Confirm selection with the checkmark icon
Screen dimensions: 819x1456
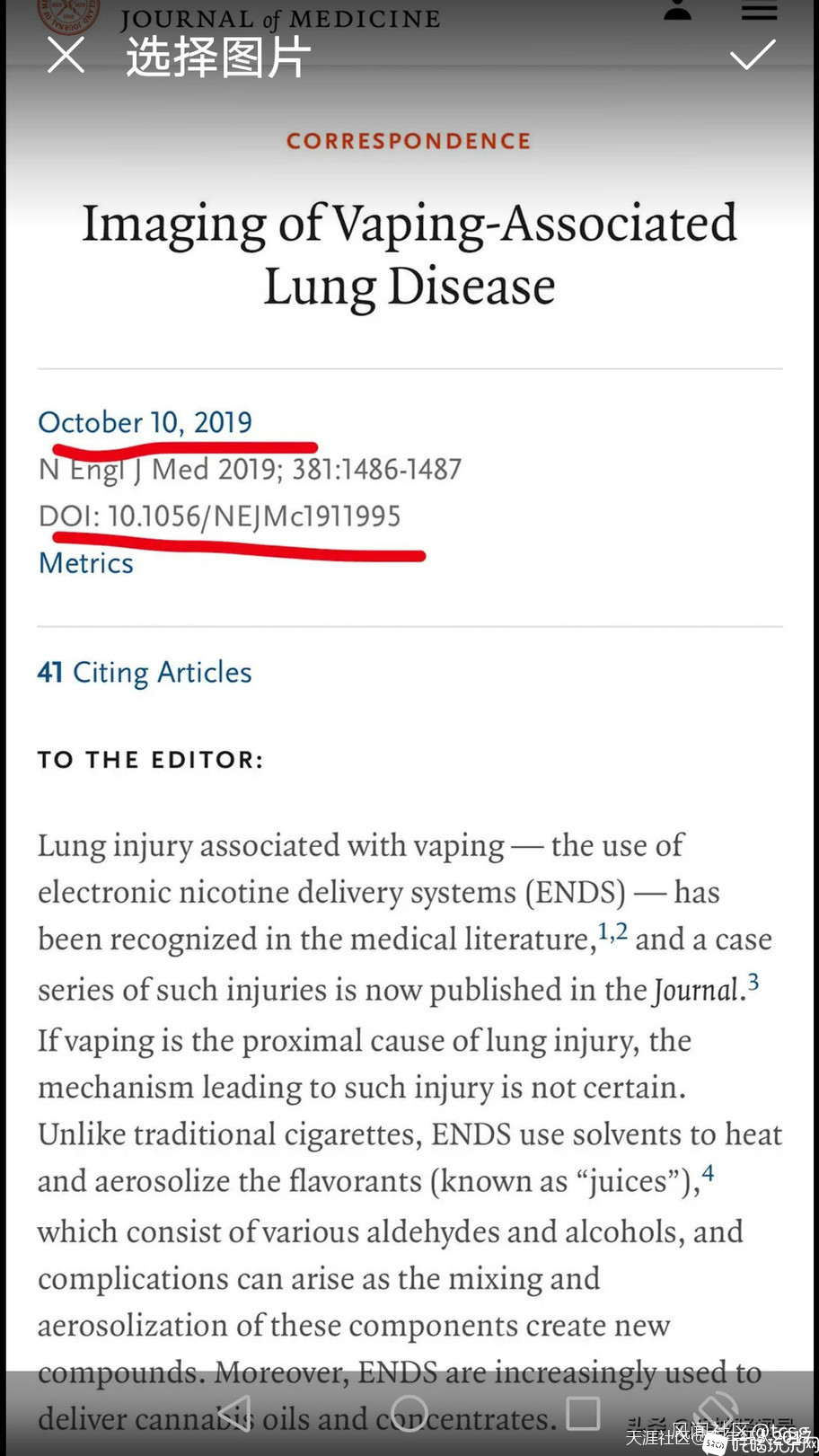[x=752, y=55]
